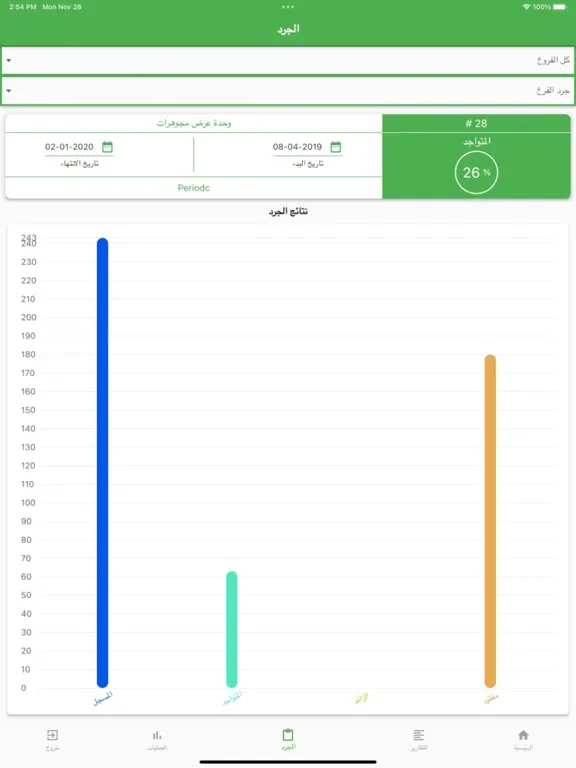Select the Inventory (الجرد) clipboard tab
The height and width of the screenshot is (768, 576).
[288, 740]
